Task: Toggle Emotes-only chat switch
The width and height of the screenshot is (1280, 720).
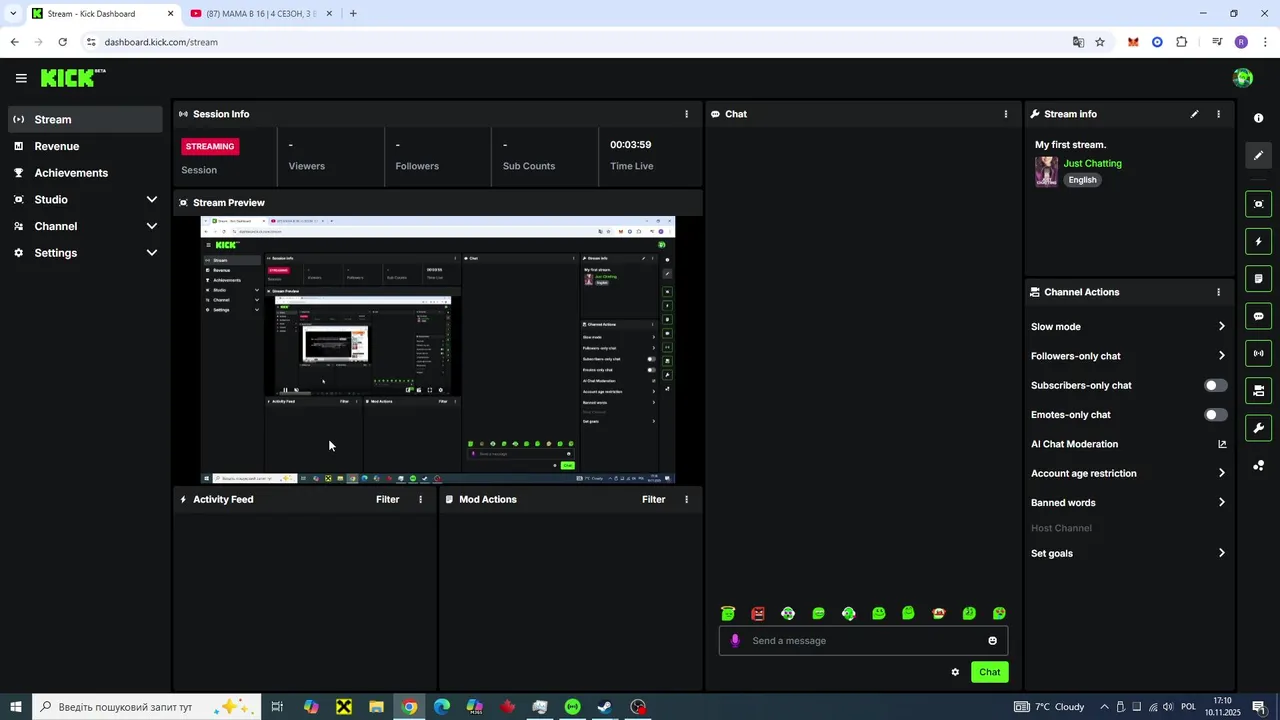Action: 1215,414
